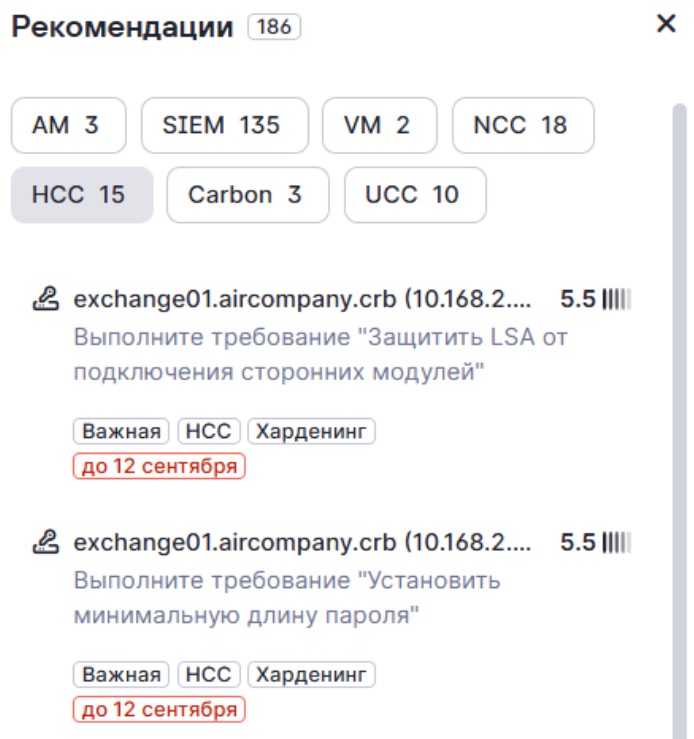Switch to UCC 10 recommendations
694x739 pixels.
tap(415, 194)
